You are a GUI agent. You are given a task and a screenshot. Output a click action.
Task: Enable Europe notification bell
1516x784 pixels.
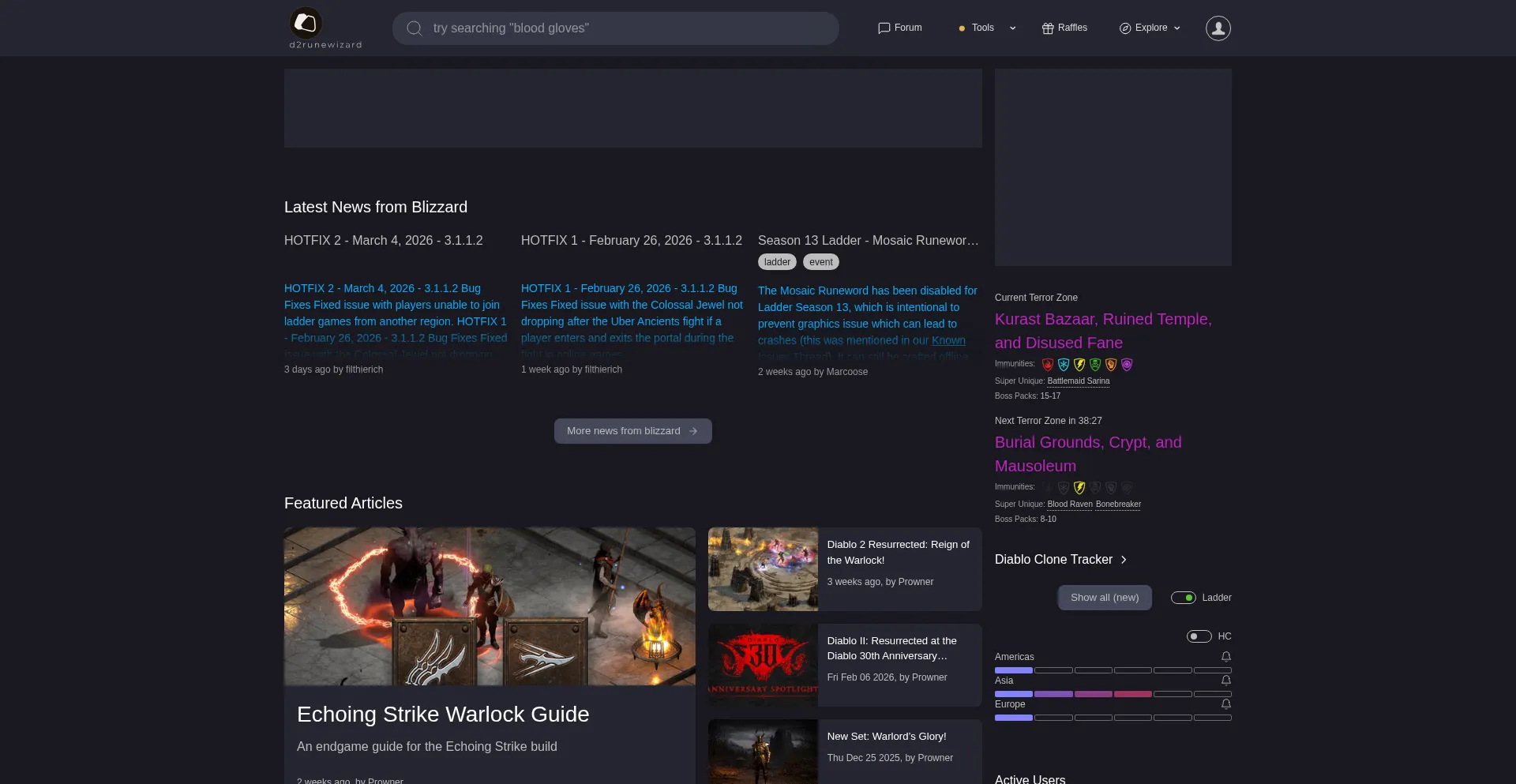(1226, 704)
